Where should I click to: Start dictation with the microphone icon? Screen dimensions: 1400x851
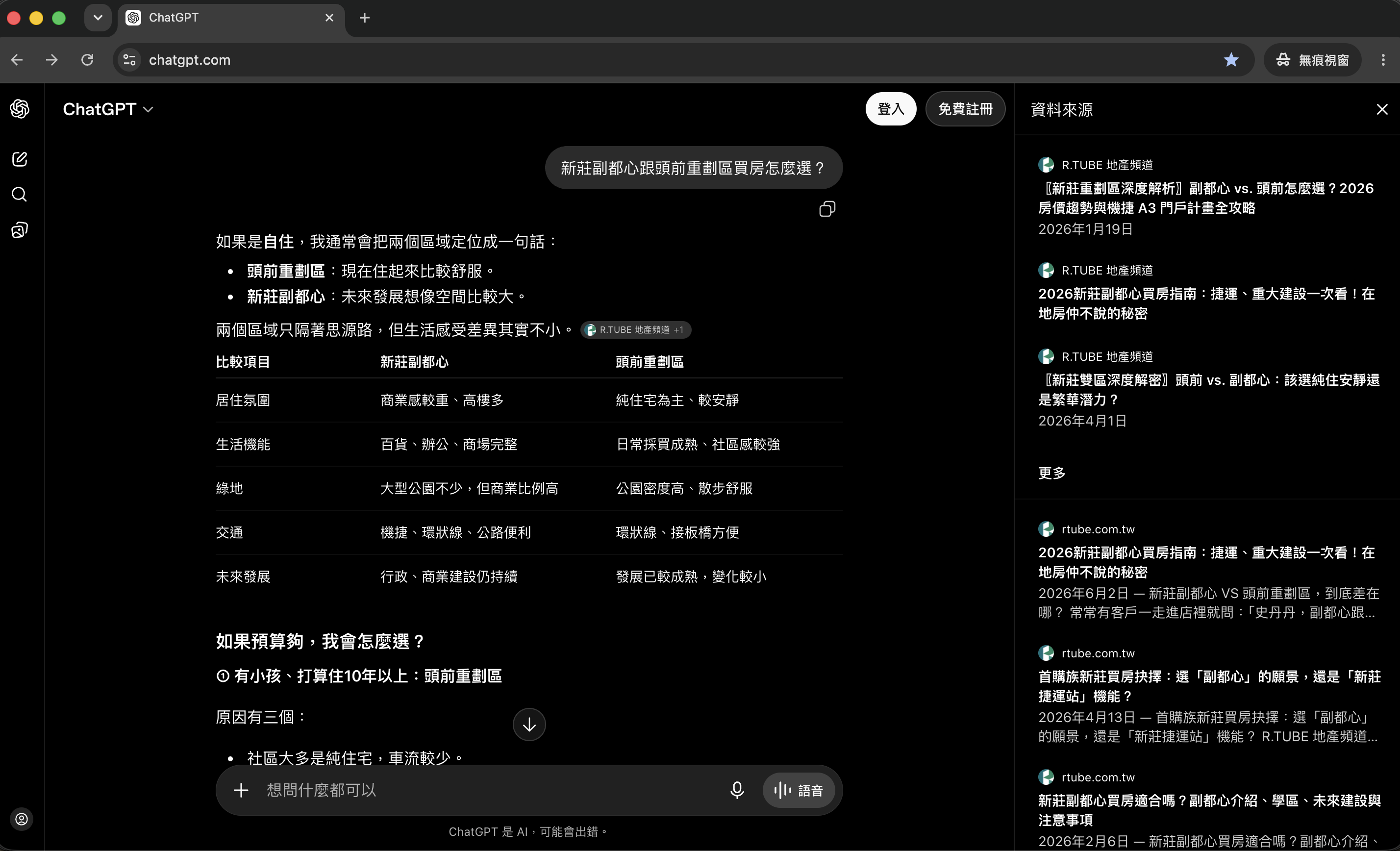point(737,790)
